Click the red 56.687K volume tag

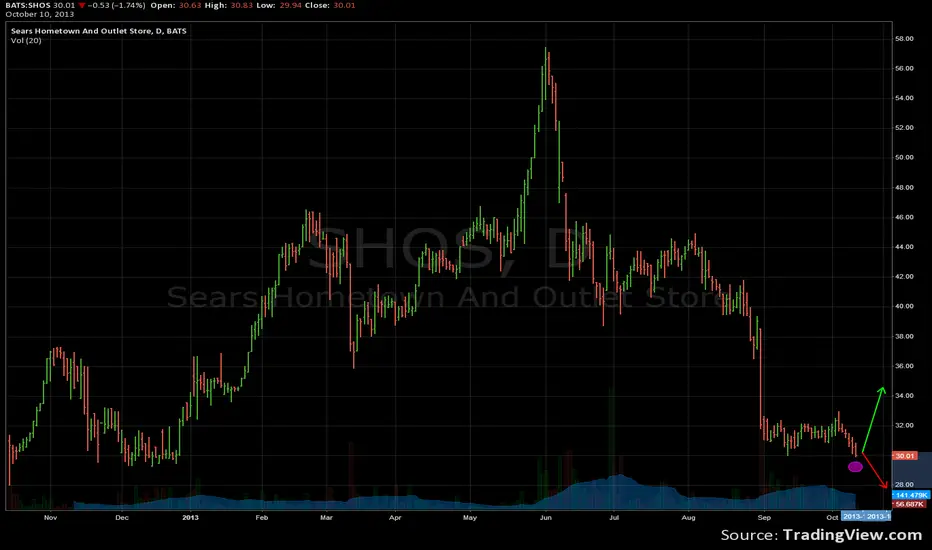[909, 504]
